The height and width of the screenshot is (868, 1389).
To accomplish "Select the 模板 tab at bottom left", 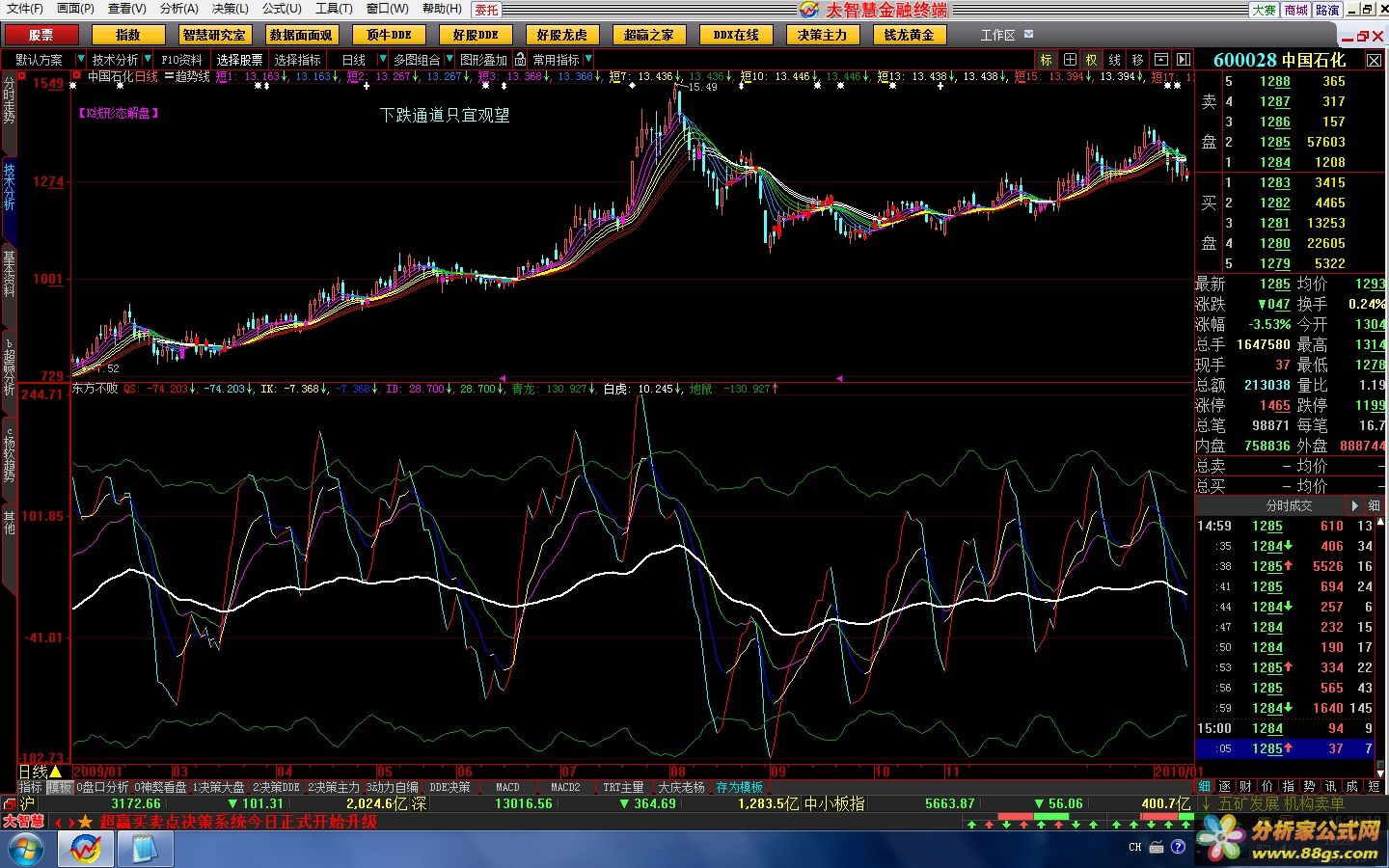I will coord(60,787).
